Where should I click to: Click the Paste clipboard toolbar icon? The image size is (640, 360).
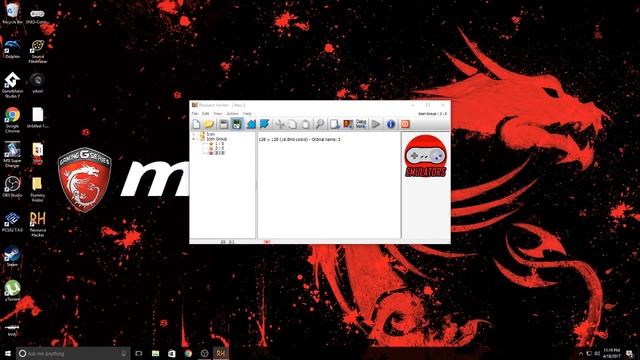tap(305, 124)
